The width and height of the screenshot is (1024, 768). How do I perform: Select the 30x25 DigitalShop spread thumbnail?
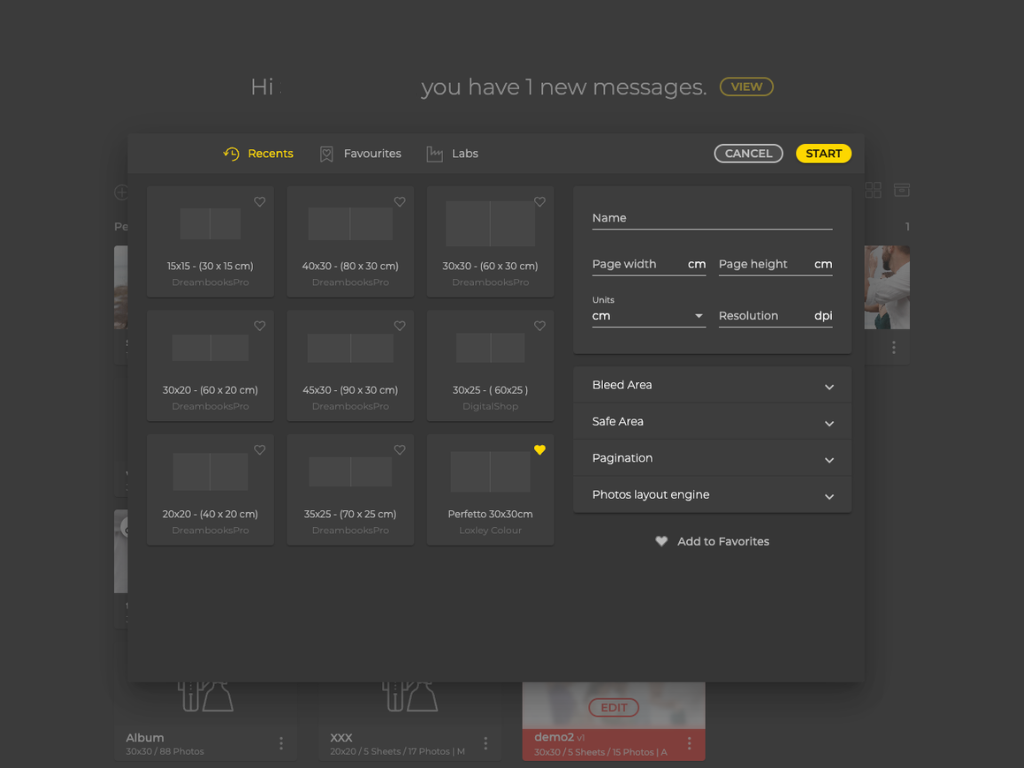[x=490, y=347]
